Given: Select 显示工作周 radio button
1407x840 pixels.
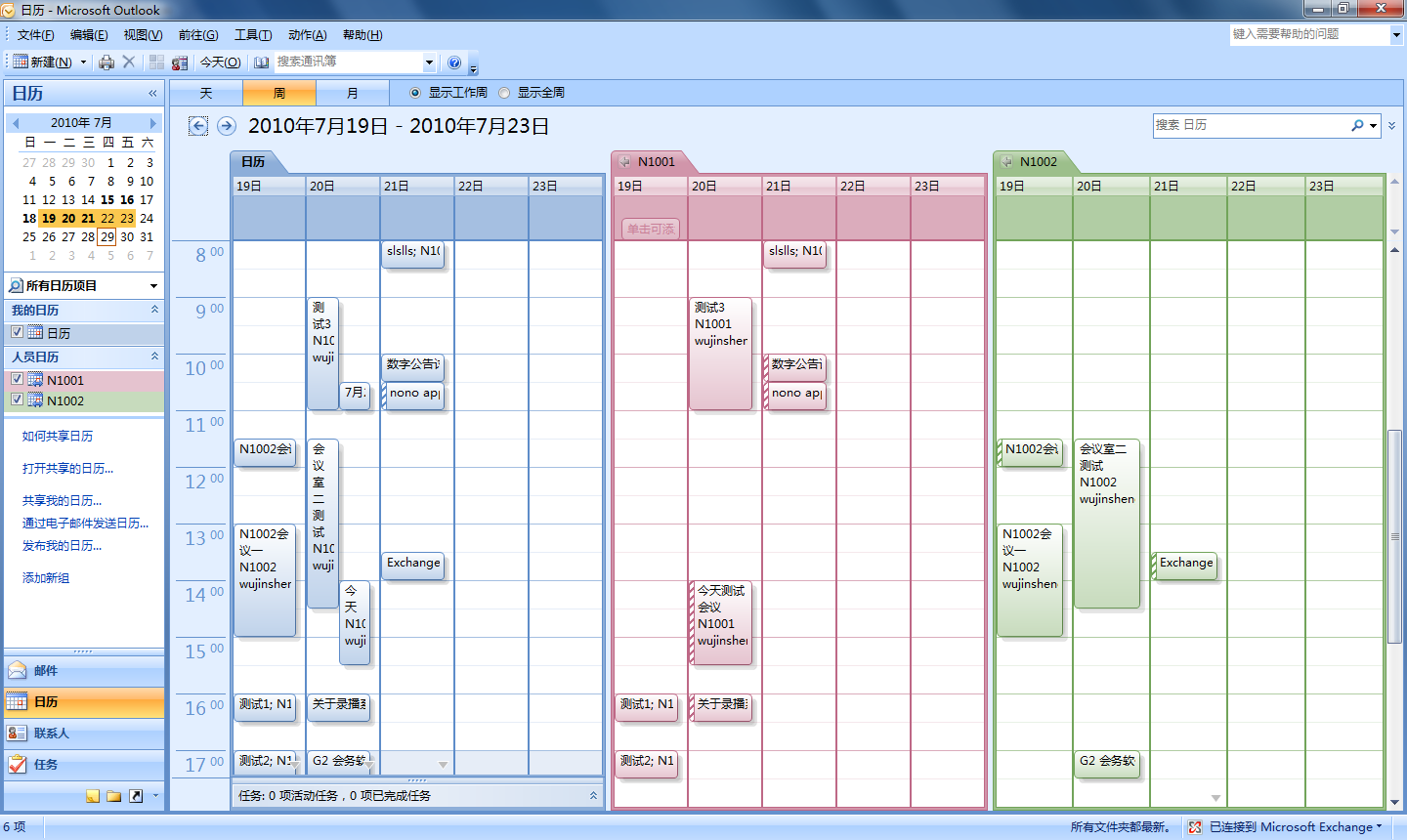Looking at the screenshot, I should 415,93.
